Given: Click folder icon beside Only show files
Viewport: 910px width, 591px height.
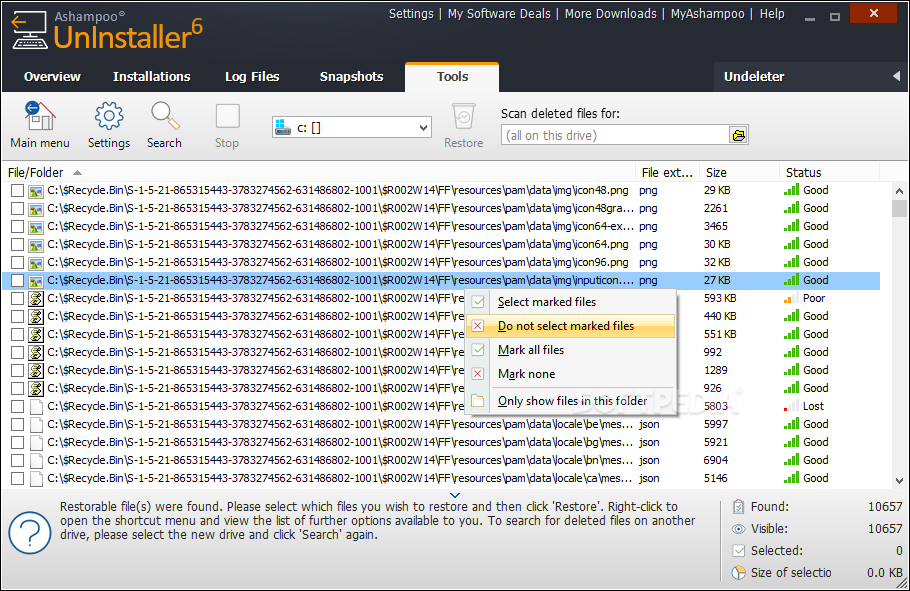Looking at the screenshot, I should [x=478, y=401].
